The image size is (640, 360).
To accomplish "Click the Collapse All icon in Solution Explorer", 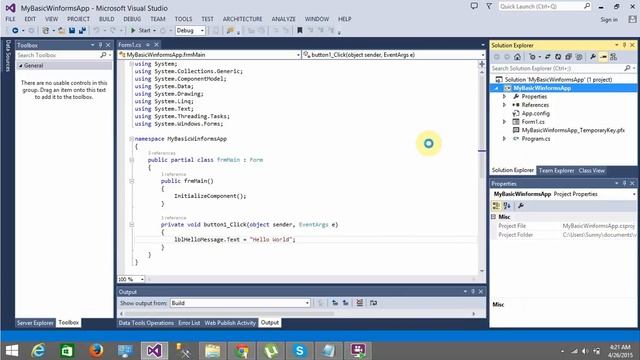I will click(x=568, y=57).
